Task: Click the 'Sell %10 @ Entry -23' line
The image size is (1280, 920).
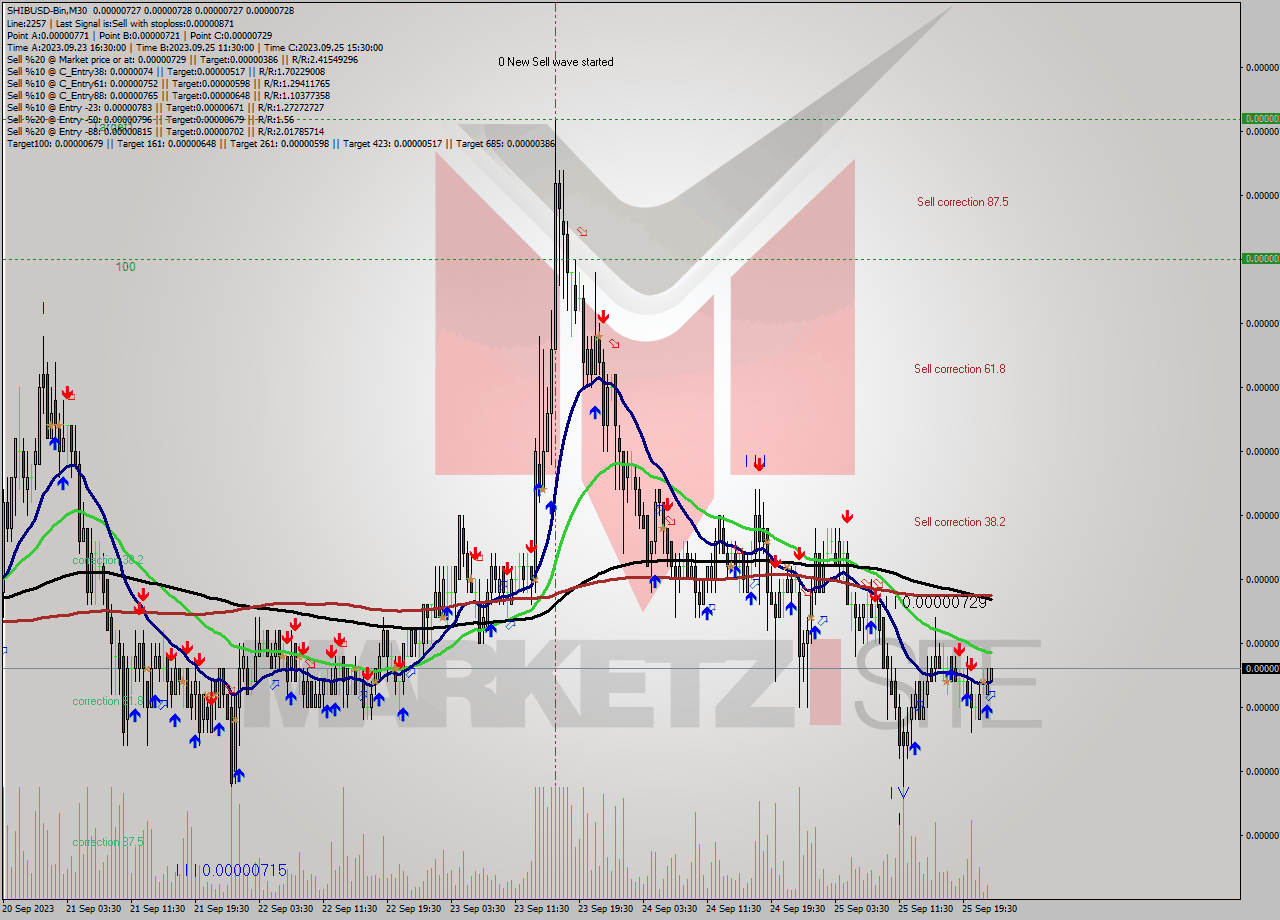Action: [x=165, y=107]
